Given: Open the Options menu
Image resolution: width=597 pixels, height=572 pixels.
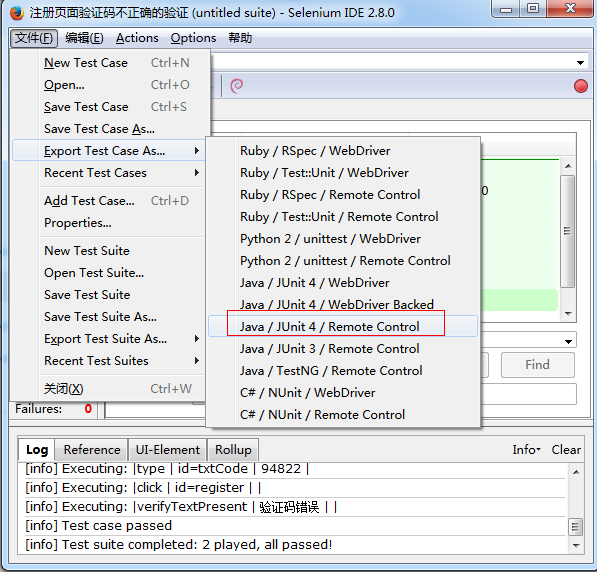Looking at the screenshot, I should [x=193, y=38].
